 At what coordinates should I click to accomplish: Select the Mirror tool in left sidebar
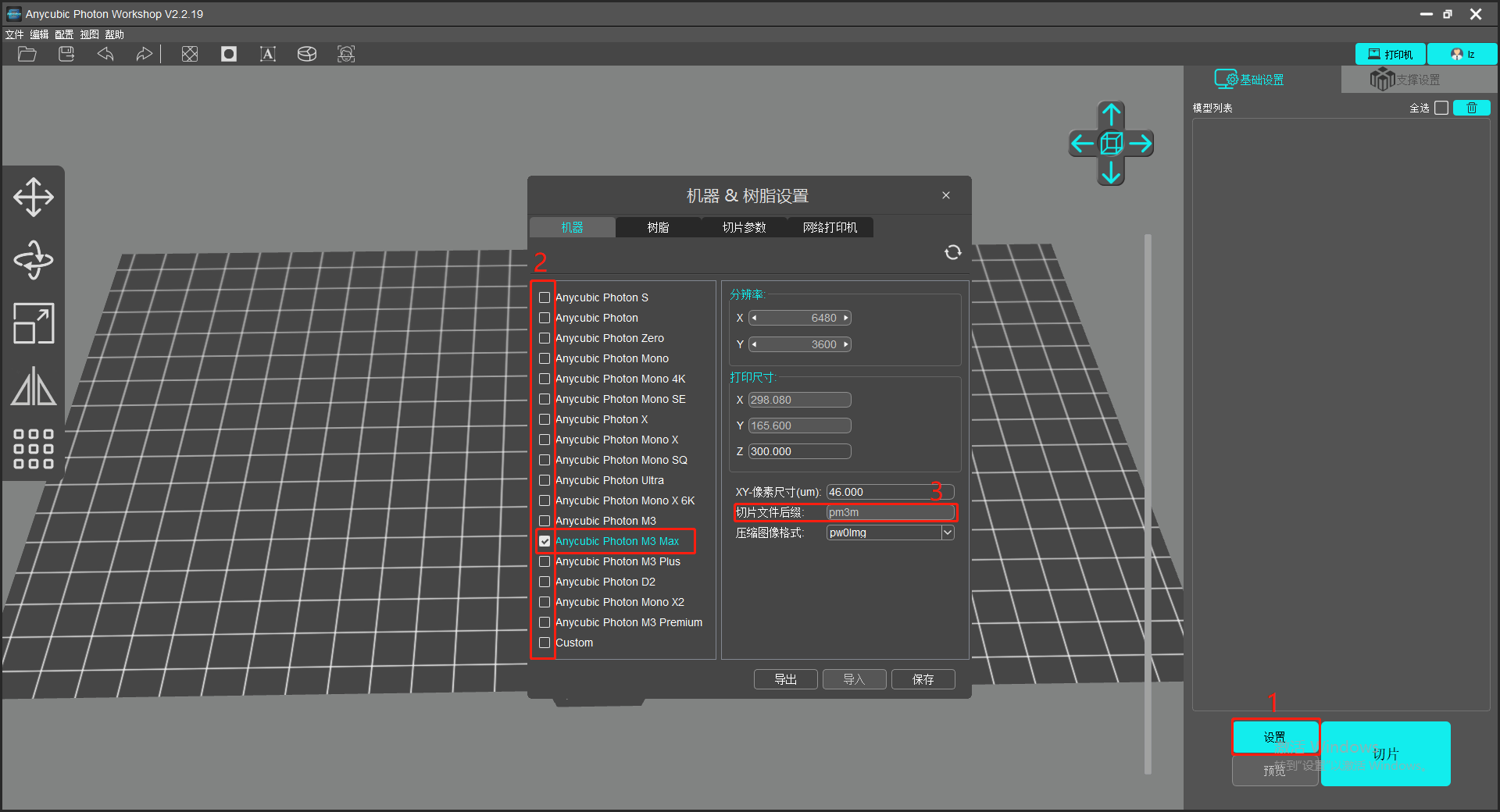click(34, 386)
